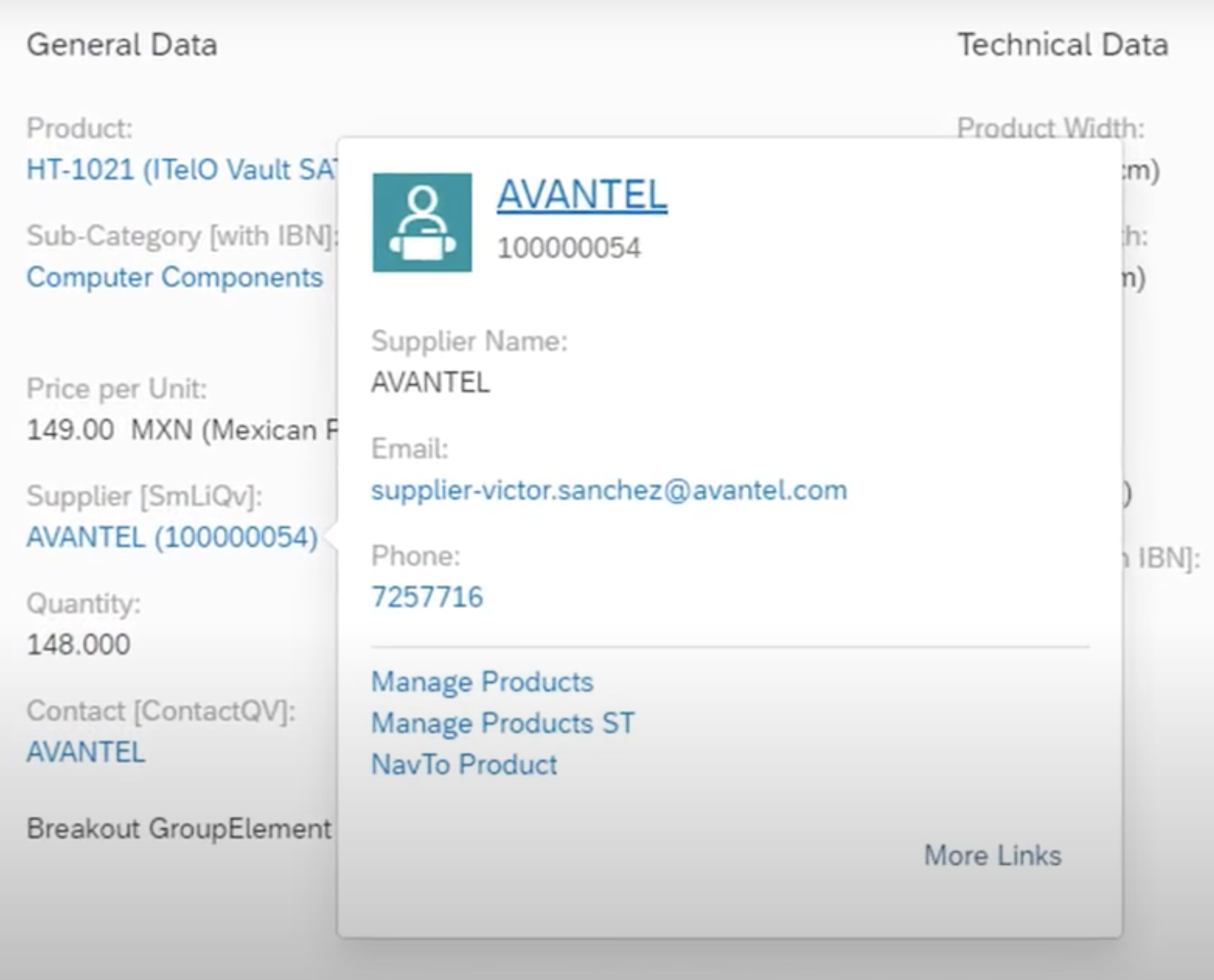The width and height of the screenshot is (1214, 980).
Task: Click the Supplier Name value AVANTEL
Action: tap(430, 382)
